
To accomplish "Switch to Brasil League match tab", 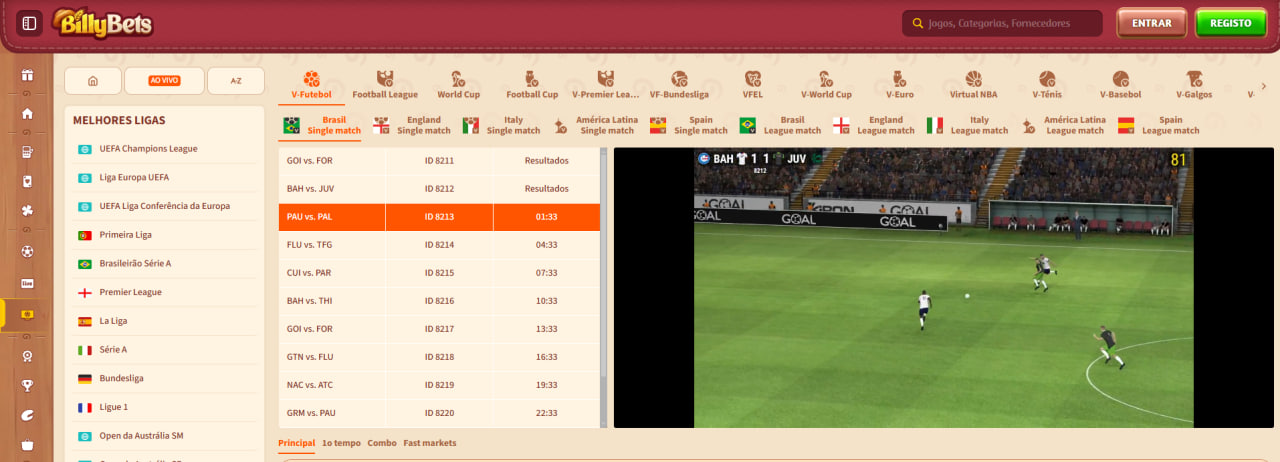I will click(780, 125).
